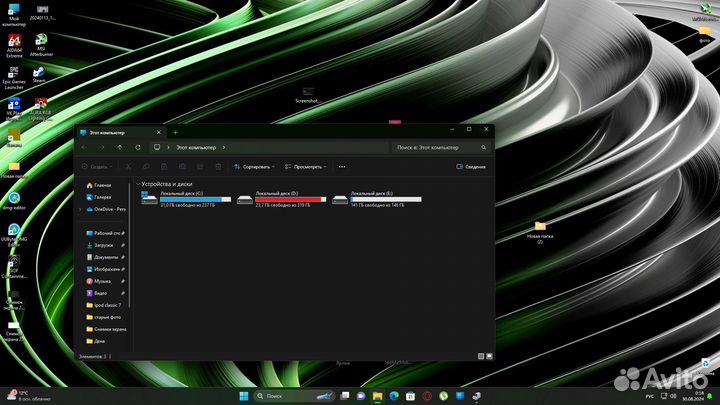This screenshot has width=720, height=405.
Task: Toggle the Сведения details pane
Action: (x=471, y=167)
